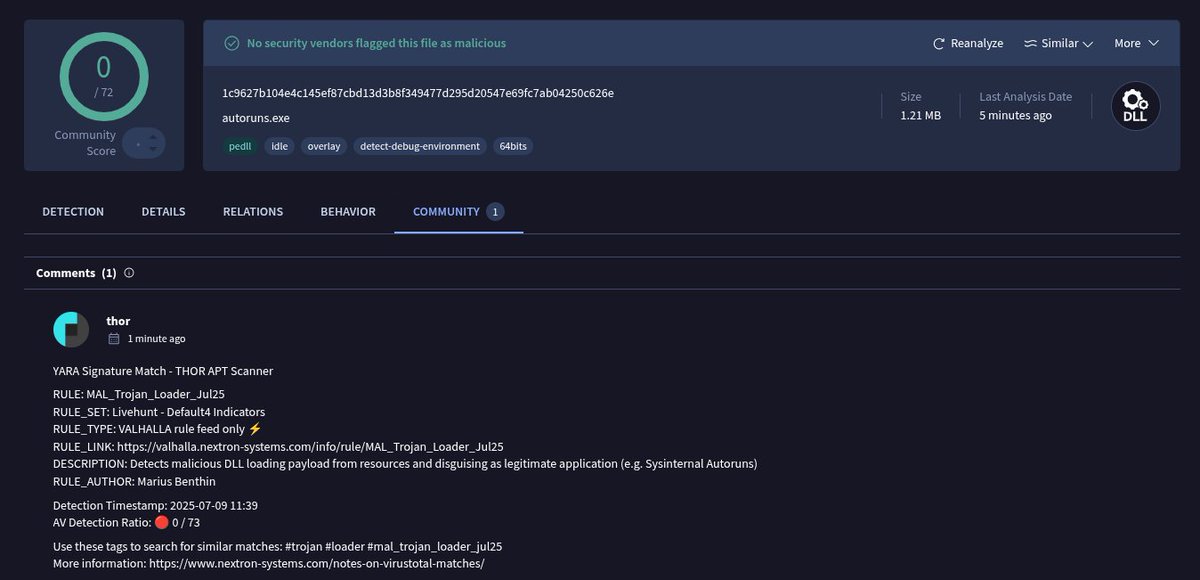
Task: Click the DLL file type icon
Action: [x=1135, y=106]
